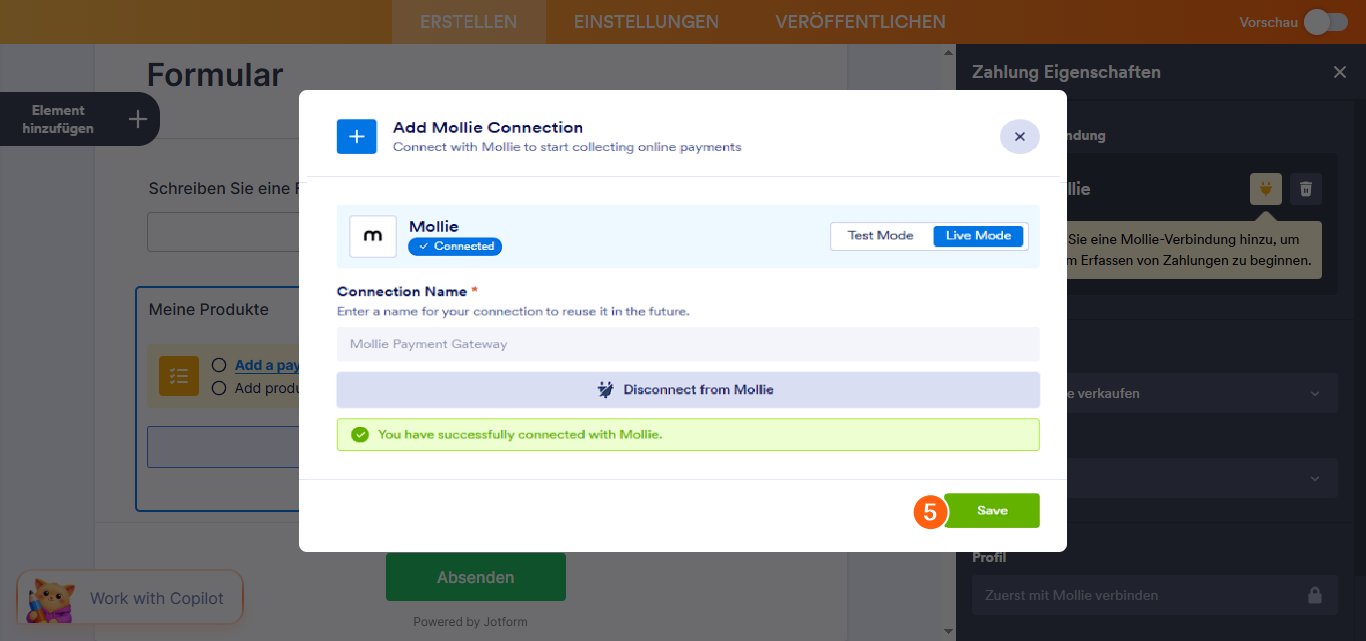
Task: Click the lock icon on Zuerst mit Mollie verbinden
Action: coord(1314,595)
